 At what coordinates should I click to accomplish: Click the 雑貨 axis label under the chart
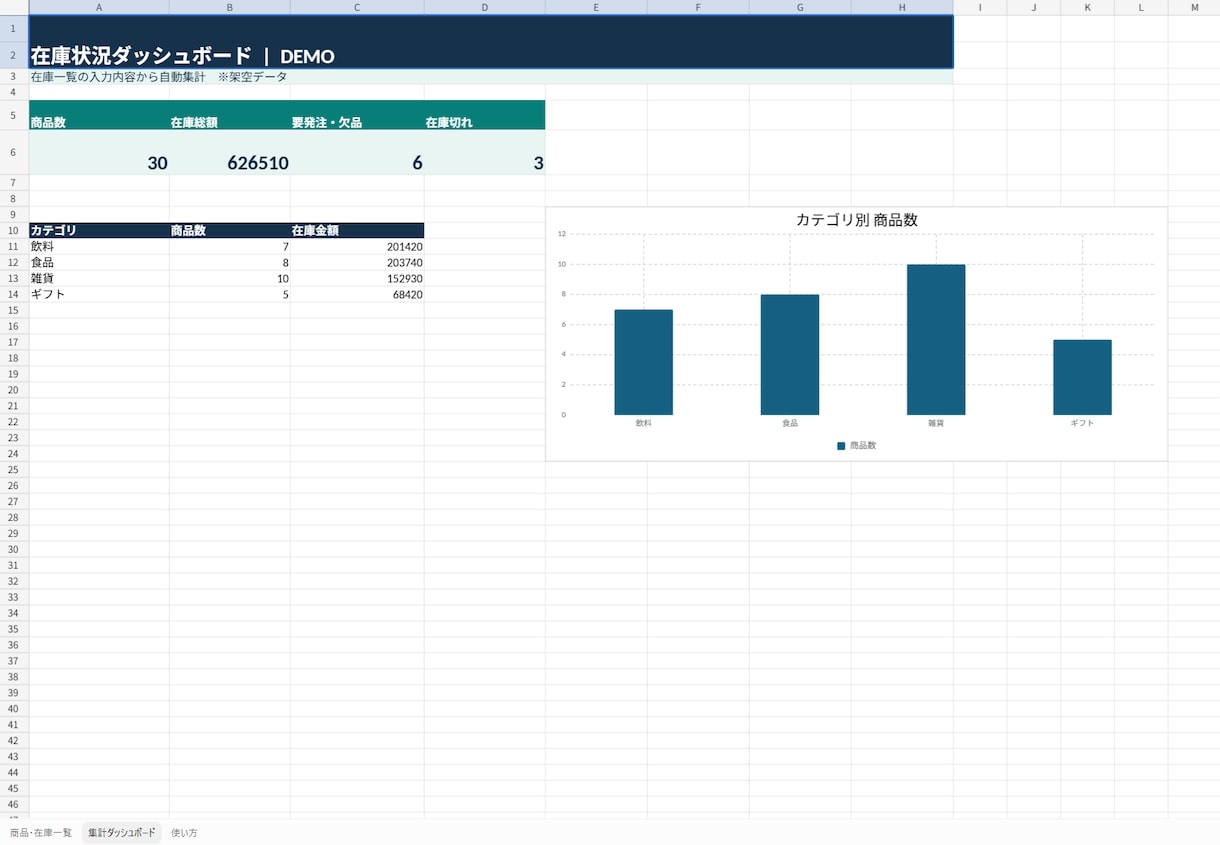pos(936,423)
